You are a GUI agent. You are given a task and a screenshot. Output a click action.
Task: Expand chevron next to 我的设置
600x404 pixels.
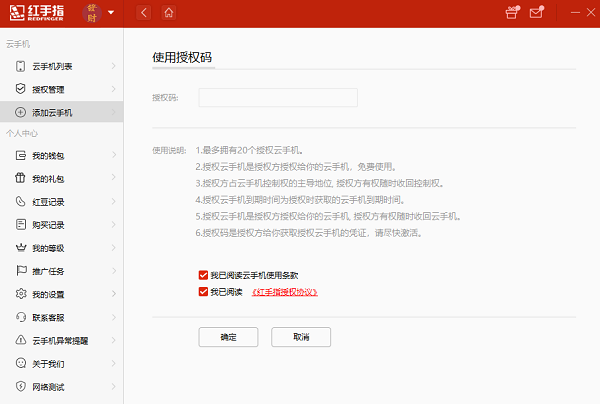(x=114, y=294)
